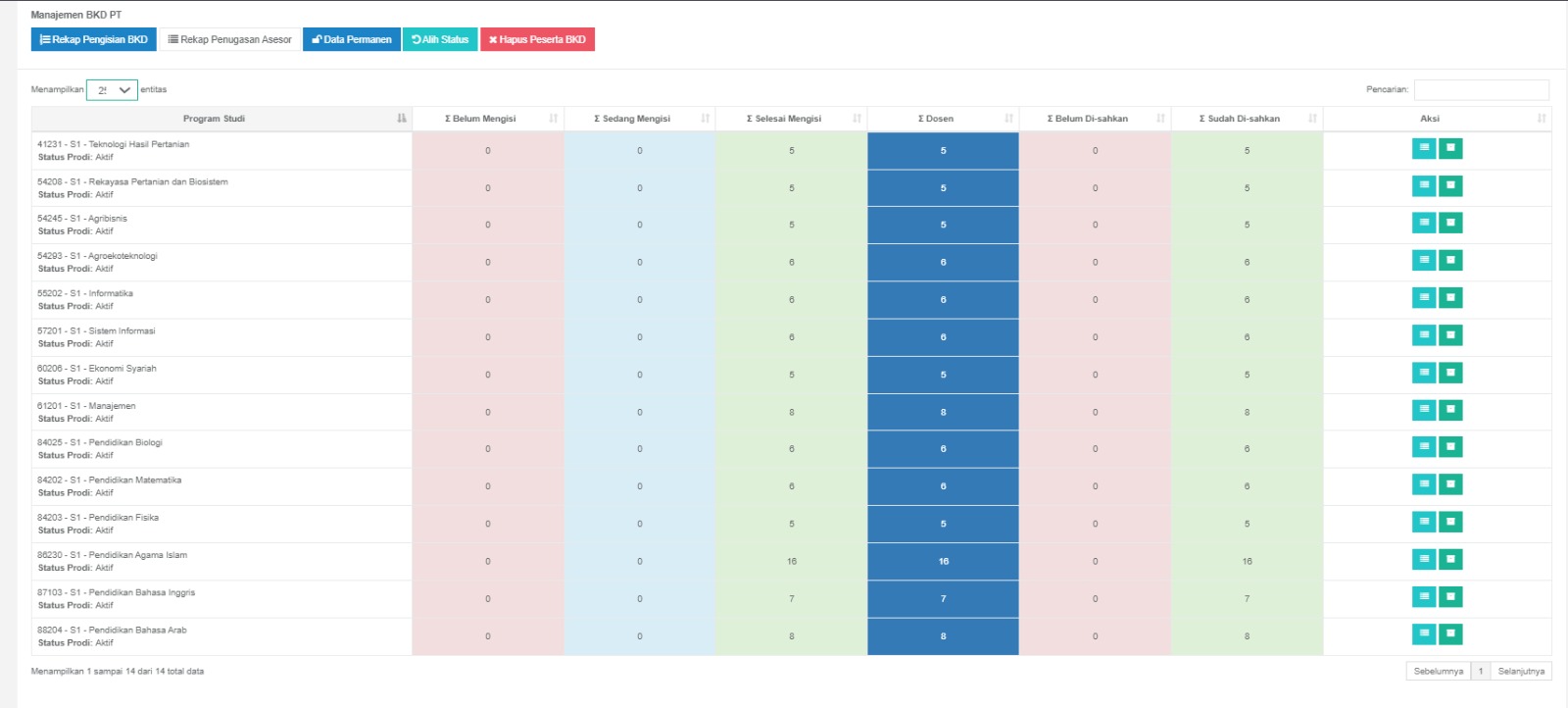Click green archive icon for Sistem Informasi row
This screenshot has height=708, width=1568.
pyautogui.click(x=1450, y=335)
